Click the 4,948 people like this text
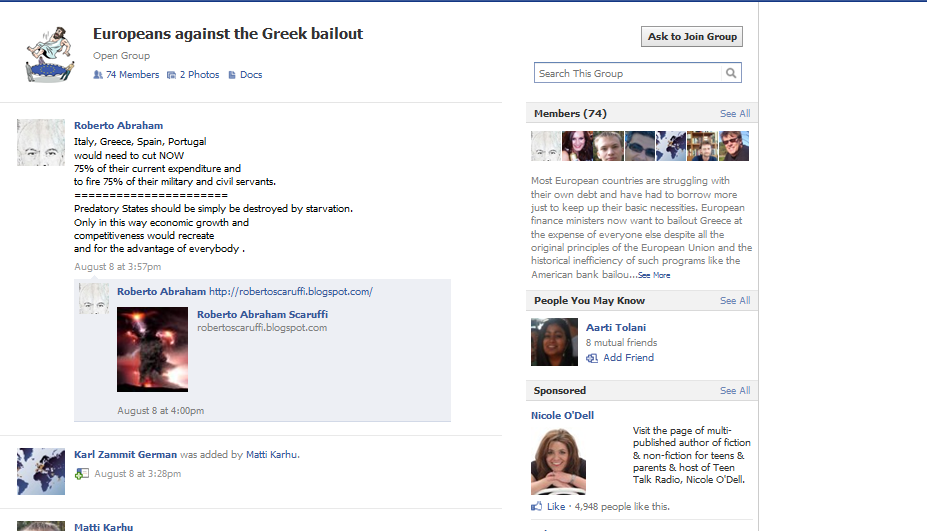 pyautogui.click(x=622, y=507)
